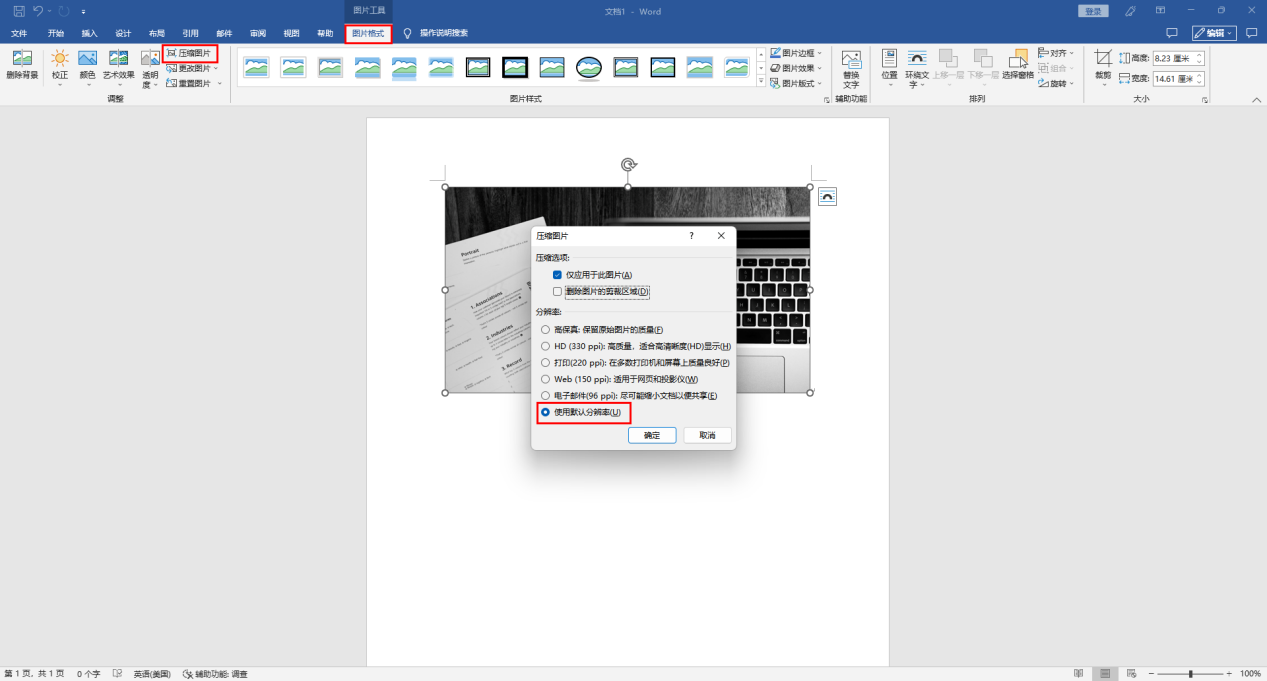Open the Transparency (透明度) tool
The height and width of the screenshot is (681, 1267).
tap(150, 68)
